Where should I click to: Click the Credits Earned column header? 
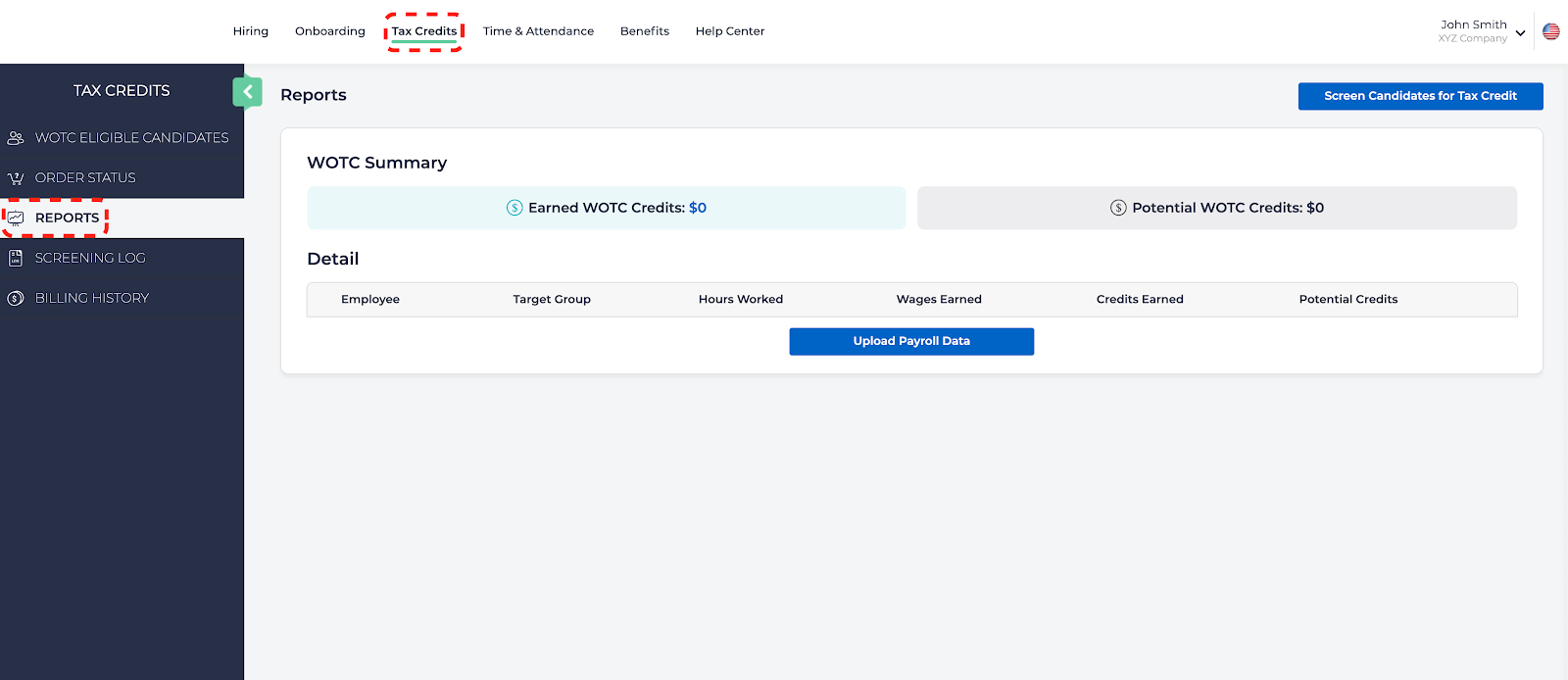click(1140, 300)
